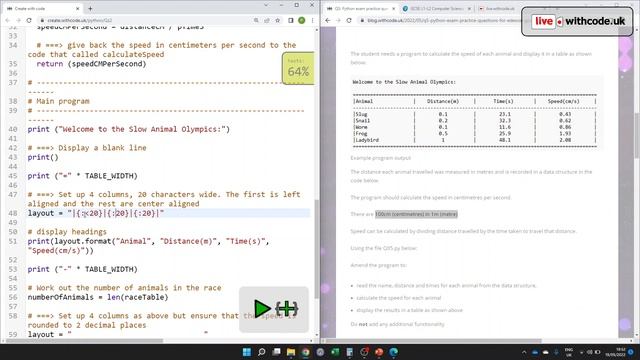Screen dimensions: 640x360
Task: Open Excel from the taskbar
Action: point(335,352)
